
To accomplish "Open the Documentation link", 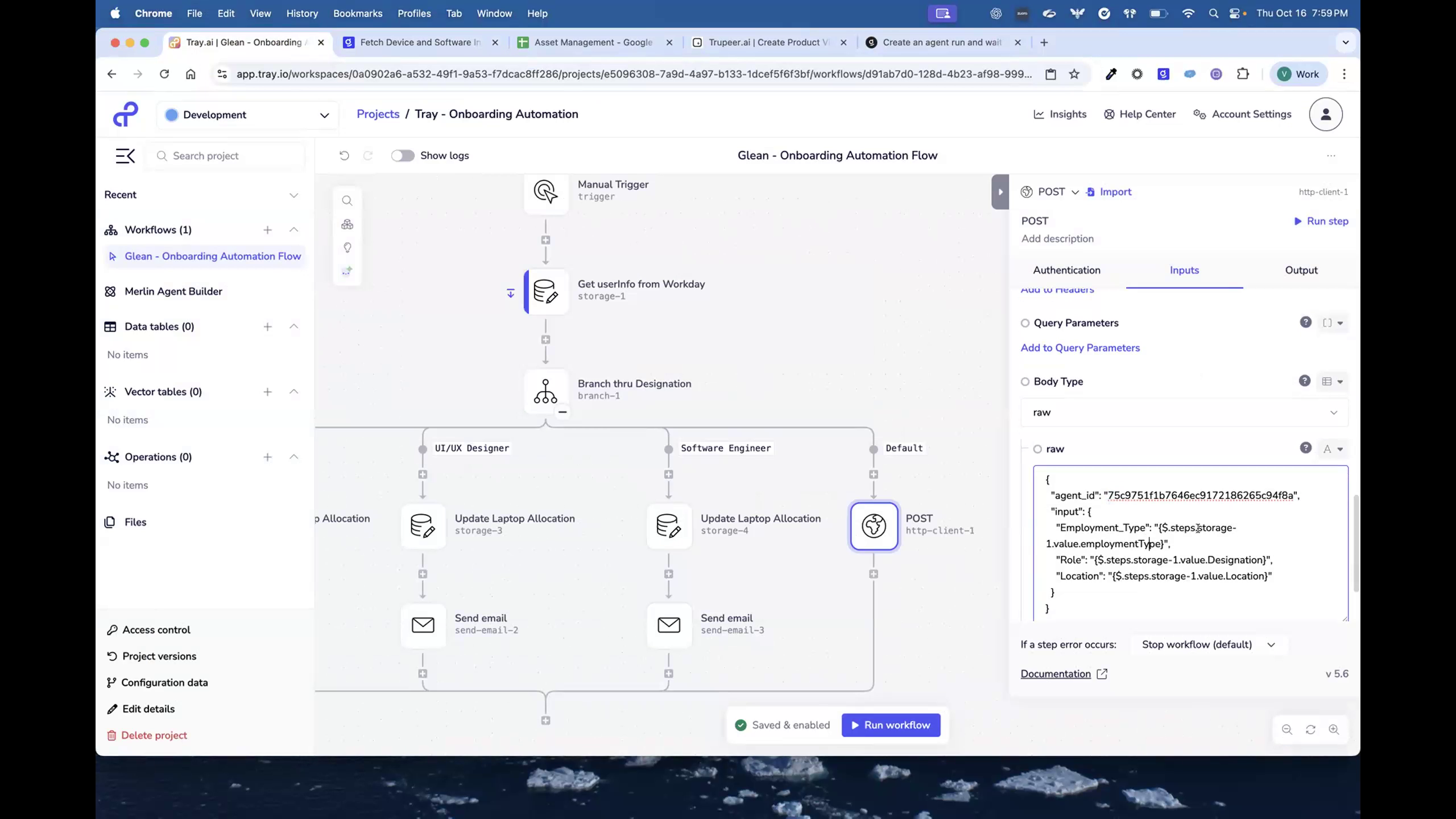I will 1056,673.
